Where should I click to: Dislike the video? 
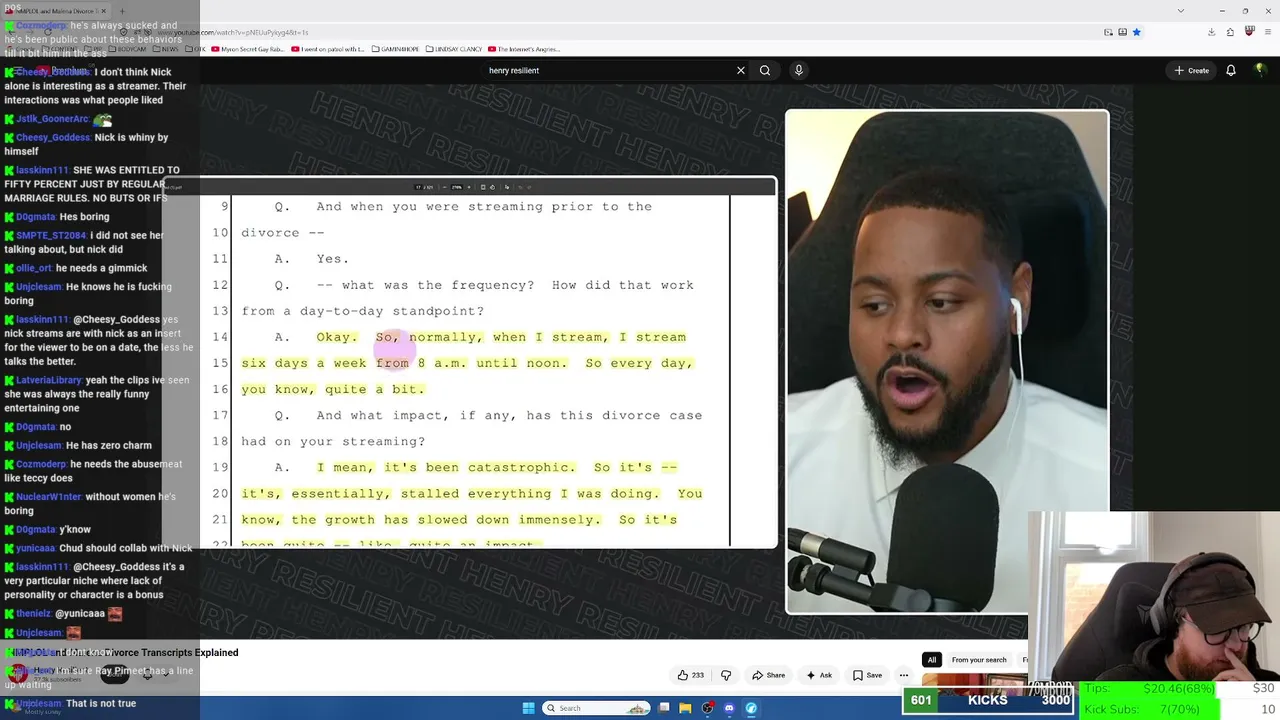click(x=726, y=675)
